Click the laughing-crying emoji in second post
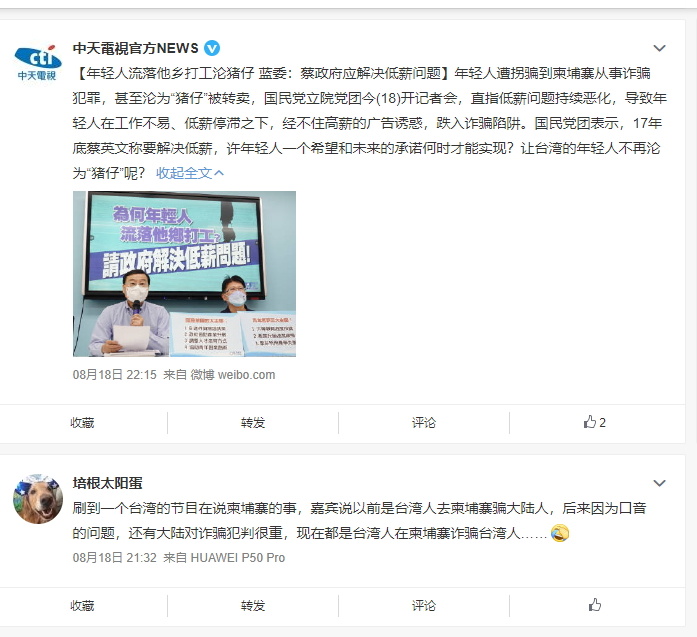This screenshot has width=697, height=637. tap(560, 533)
